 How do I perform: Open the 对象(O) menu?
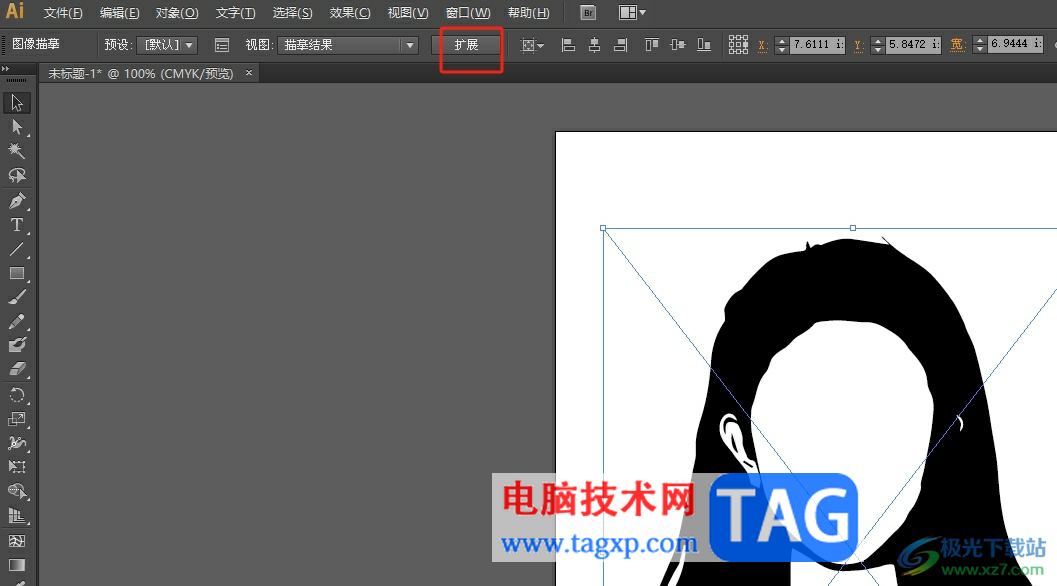coord(177,13)
